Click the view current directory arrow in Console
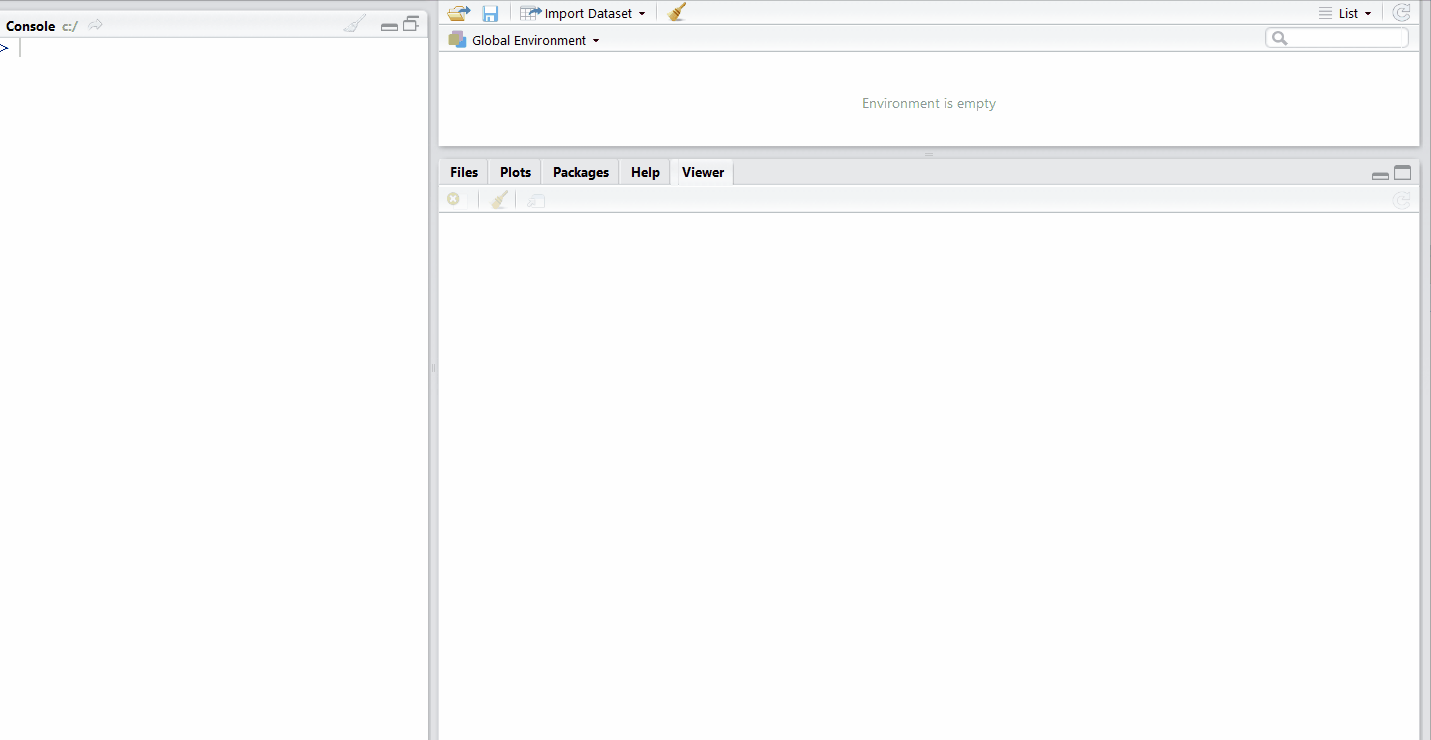This screenshot has height=740, width=1431. [96, 25]
